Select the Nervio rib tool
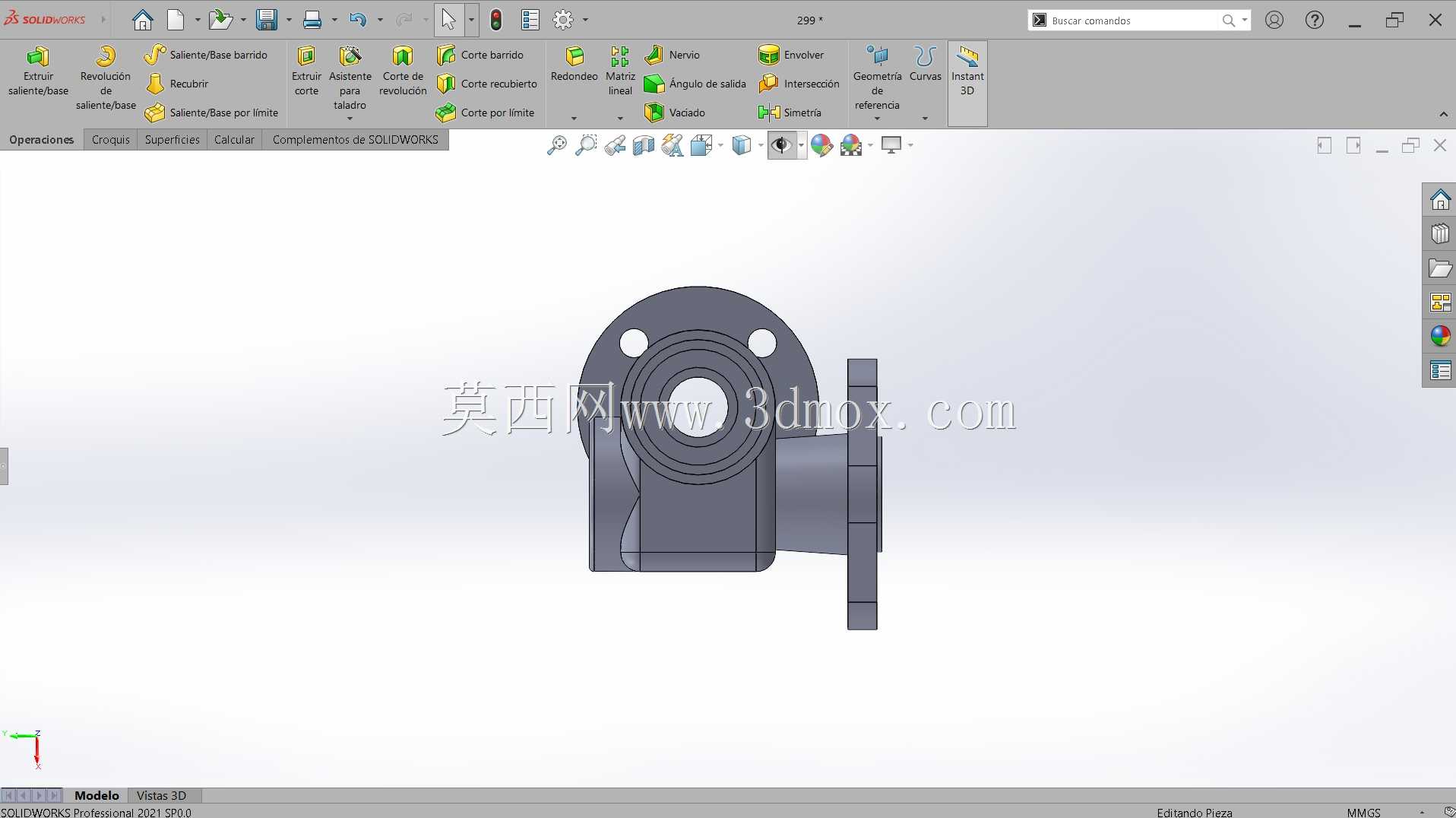This screenshot has height=818, width=1456. [x=672, y=55]
